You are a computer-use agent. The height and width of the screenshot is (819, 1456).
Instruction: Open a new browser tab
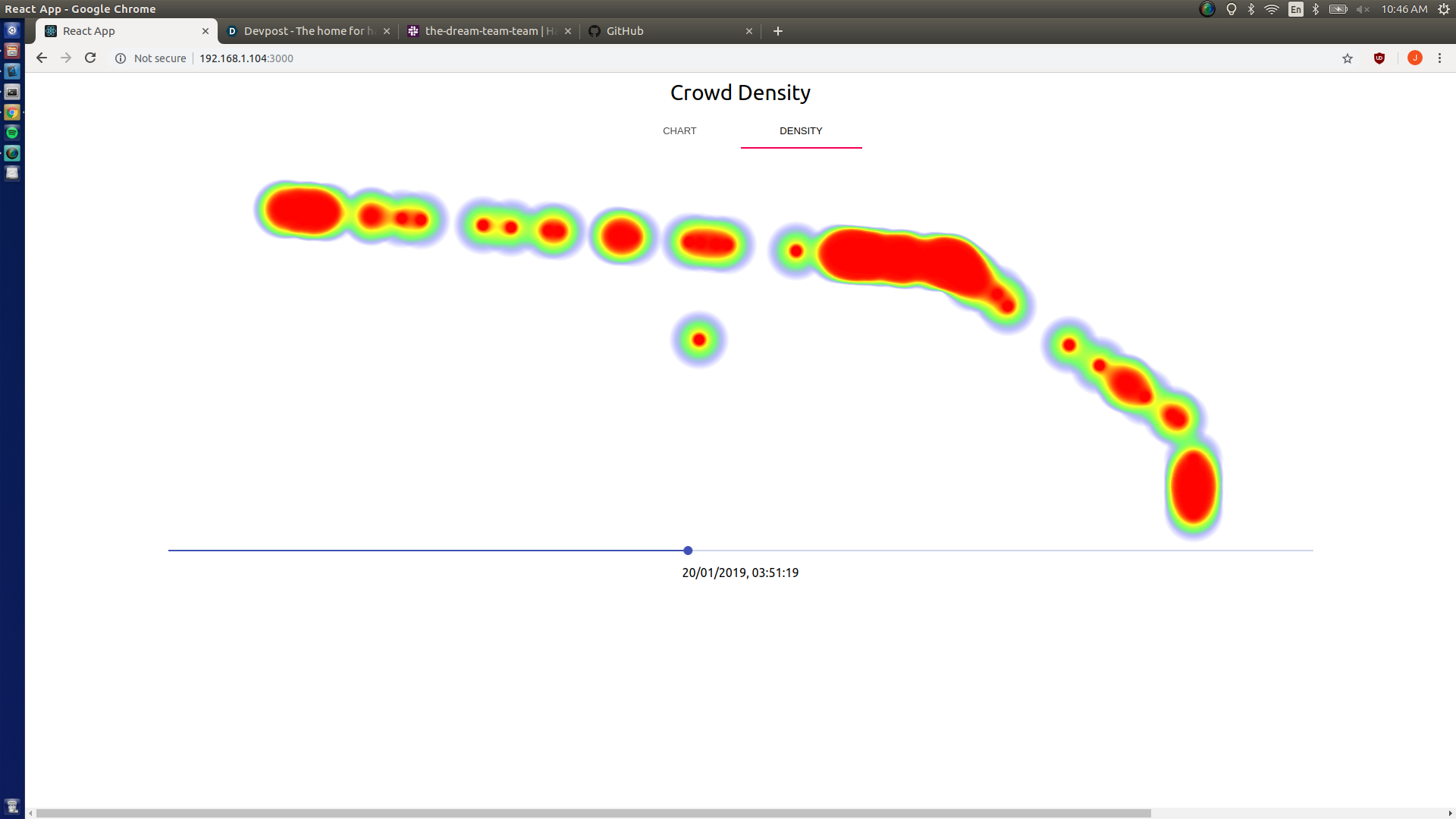coord(777,31)
